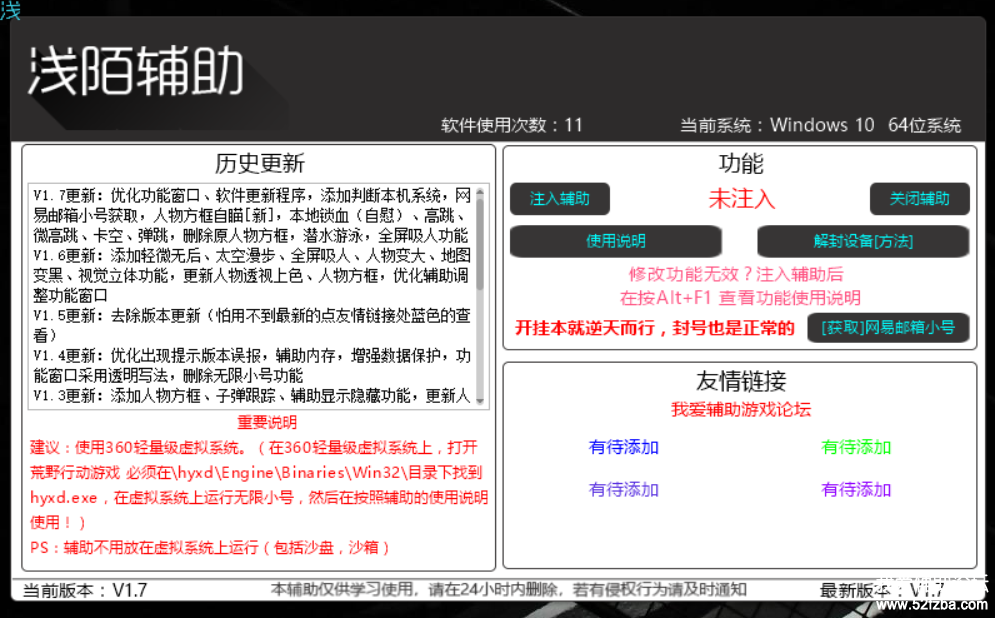Click the 当前系统：Windows 10 64位系统 text
Image resolution: width=995 pixels, height=618 pixels.
point(820,125)
